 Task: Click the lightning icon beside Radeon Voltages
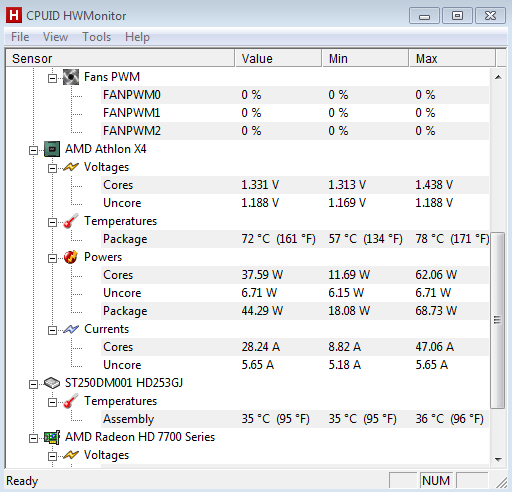click(71, 455)
